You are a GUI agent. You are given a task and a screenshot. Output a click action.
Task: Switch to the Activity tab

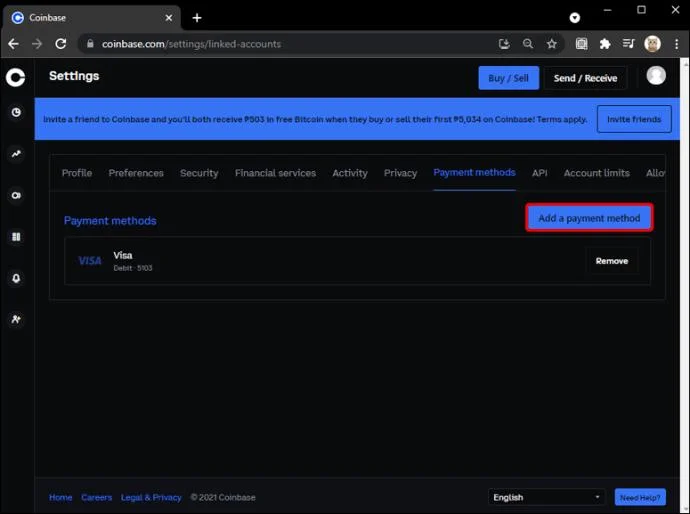pyautogui.click(x=350, y=173)
